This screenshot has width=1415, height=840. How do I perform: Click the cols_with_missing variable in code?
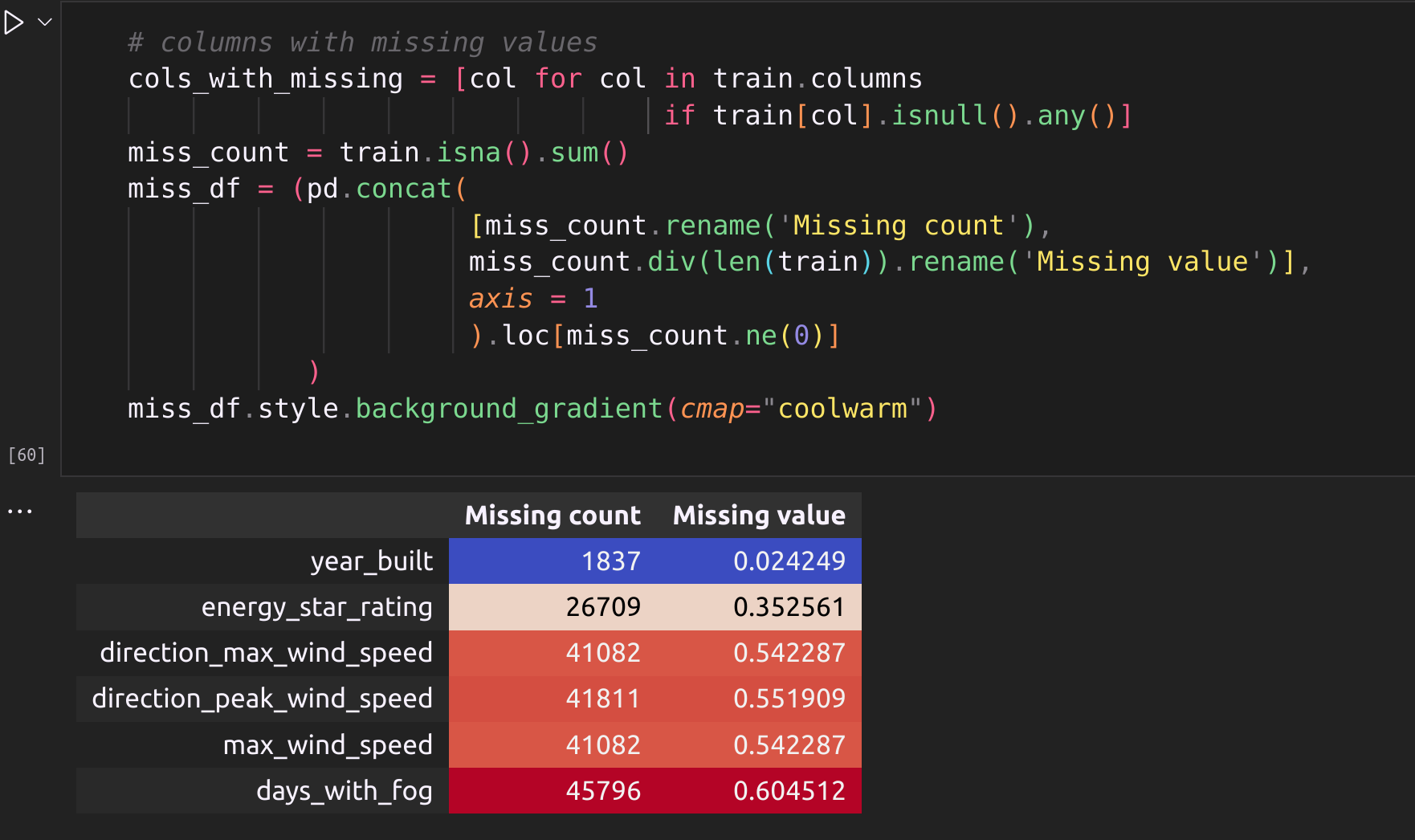266,79
